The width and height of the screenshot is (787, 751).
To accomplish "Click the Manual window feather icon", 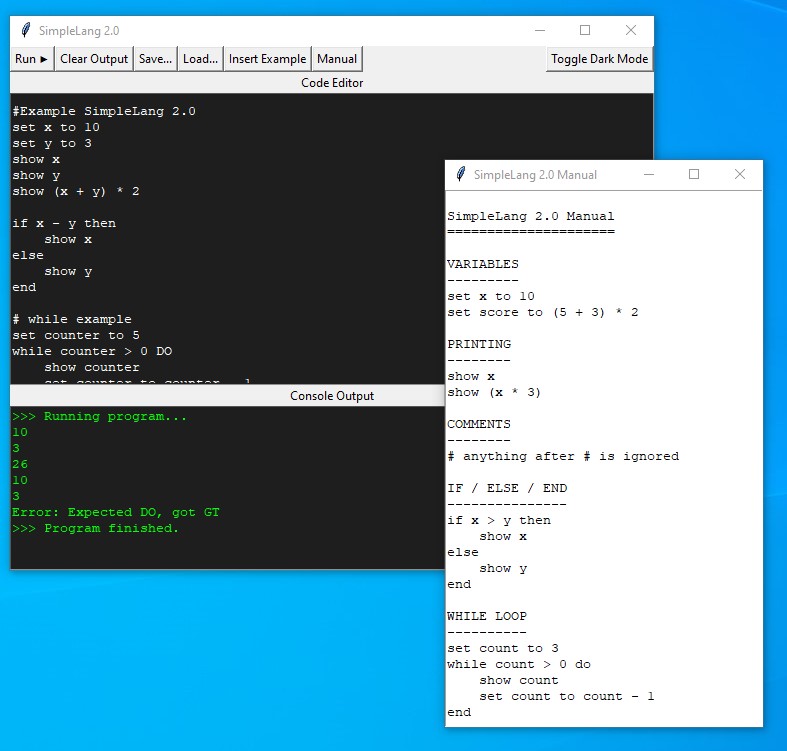I will click(x=461, y=174).
